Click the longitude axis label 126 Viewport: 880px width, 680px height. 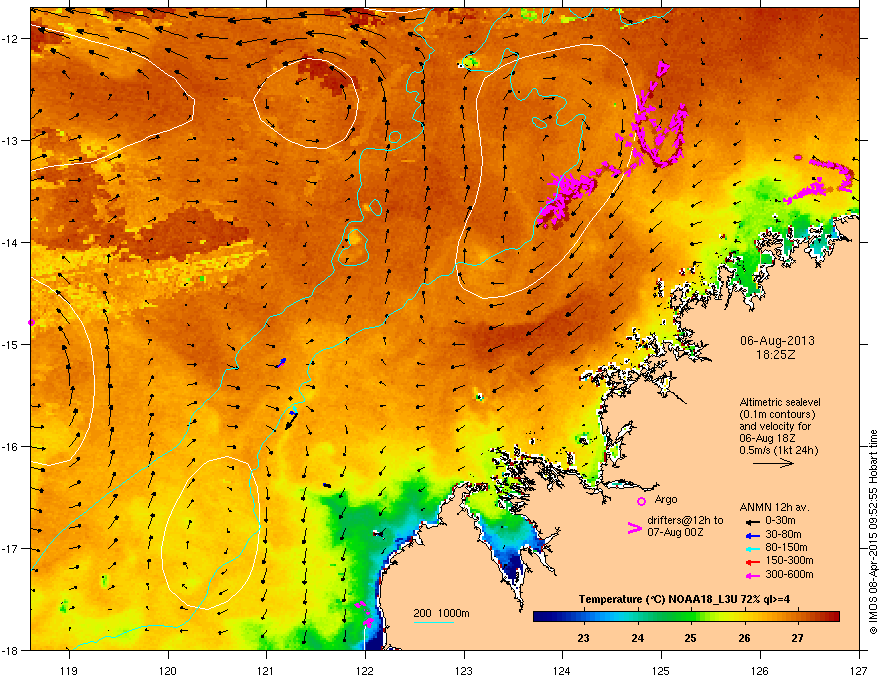(x=760, y=670)
